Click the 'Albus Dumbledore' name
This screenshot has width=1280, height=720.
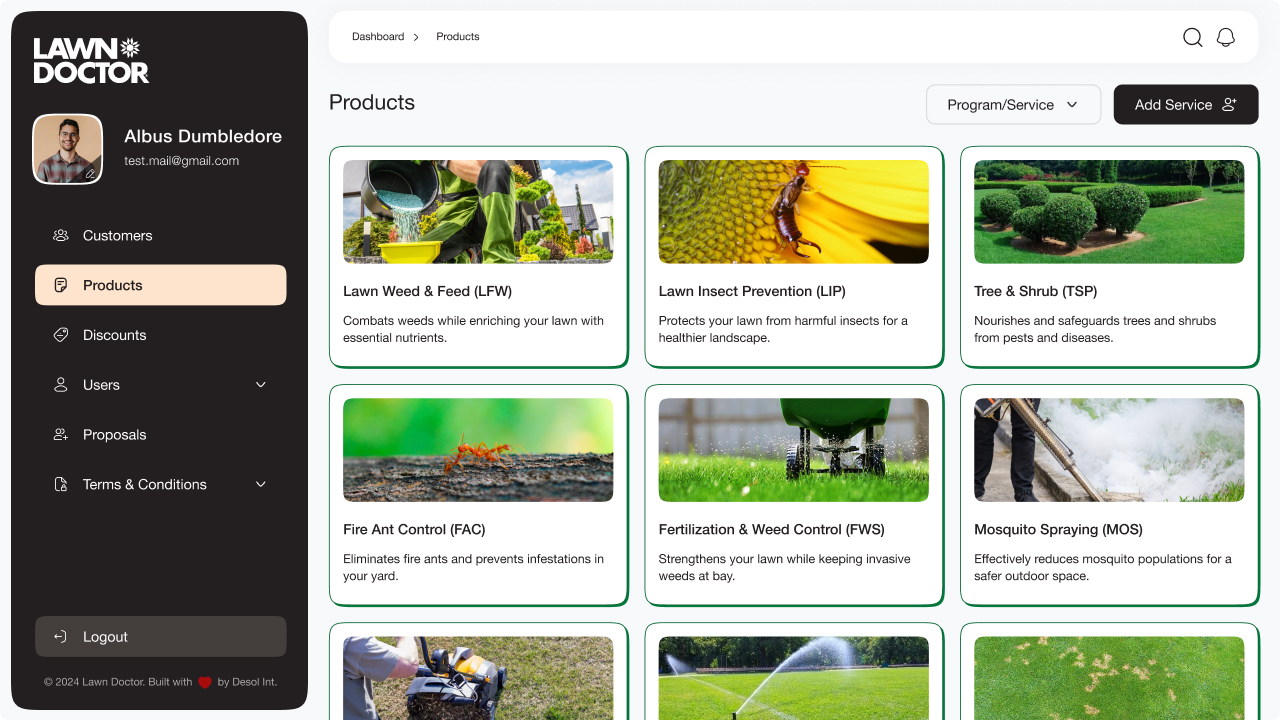click(203, 136)
